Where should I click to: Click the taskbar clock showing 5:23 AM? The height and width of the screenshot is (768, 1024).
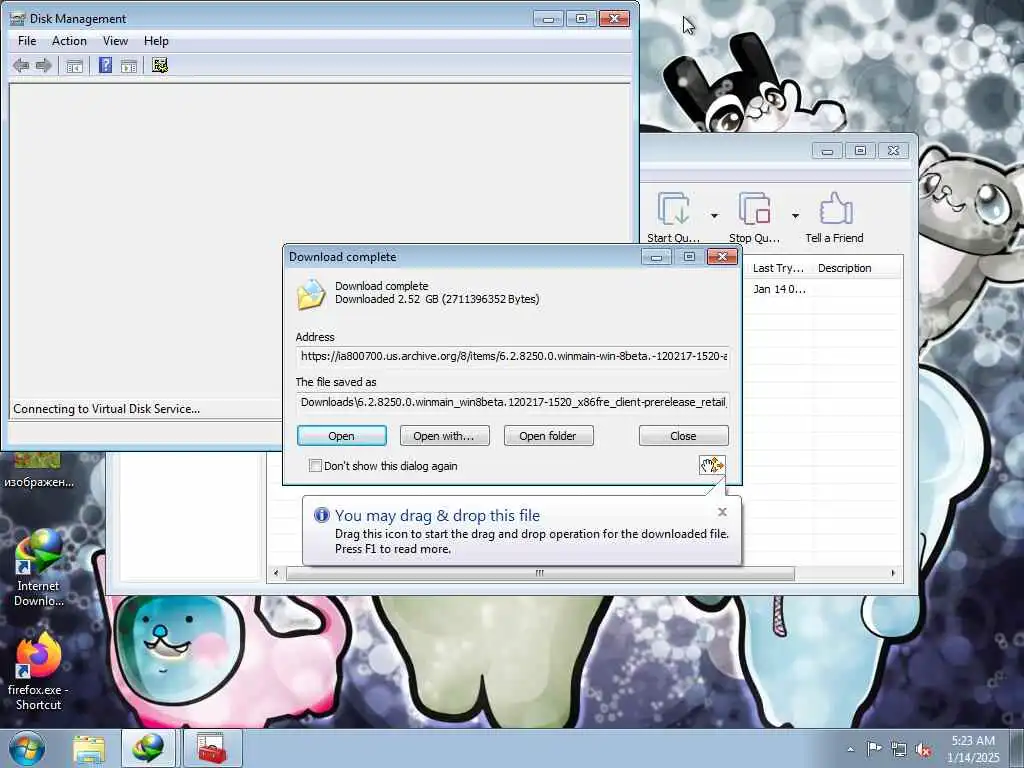coord(973,749)
